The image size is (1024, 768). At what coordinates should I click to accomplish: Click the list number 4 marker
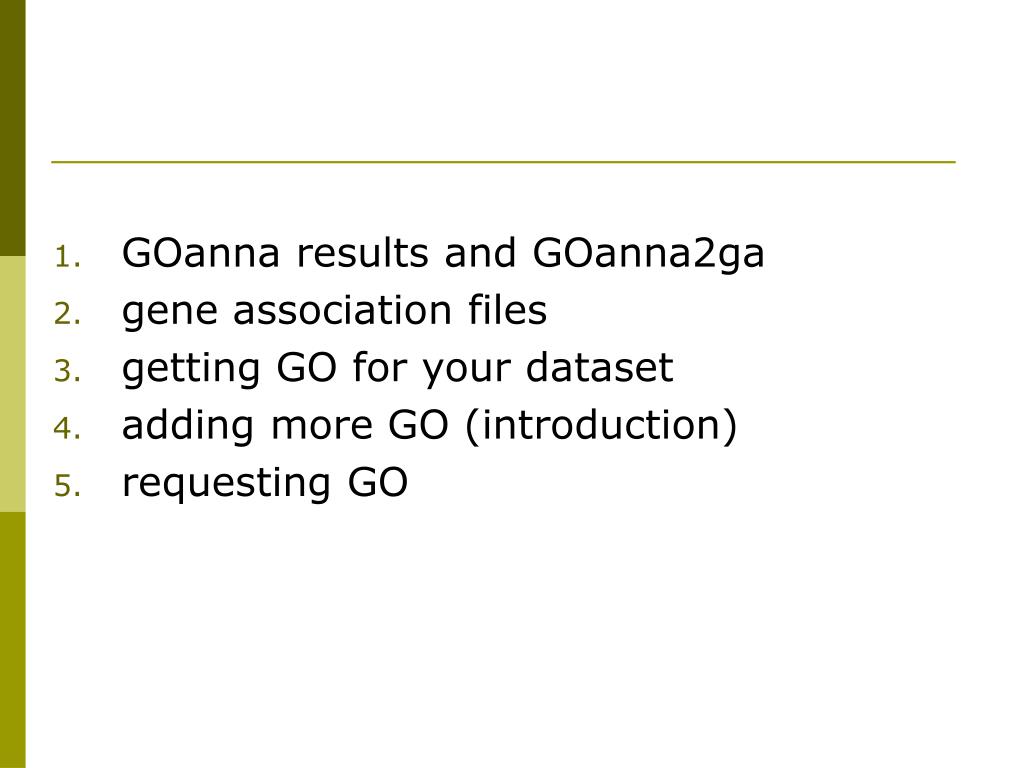coord(67,428)
